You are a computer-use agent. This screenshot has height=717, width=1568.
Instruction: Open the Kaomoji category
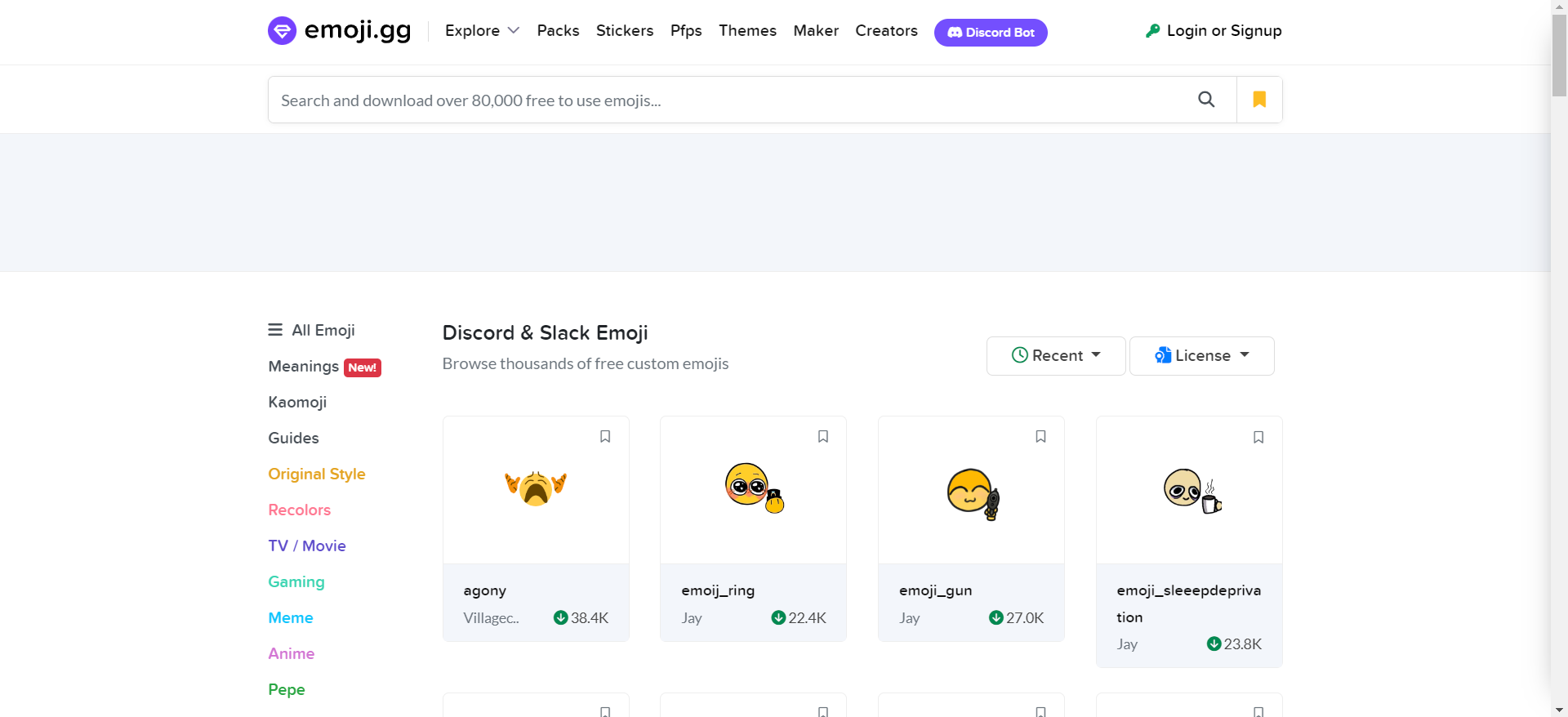click(x=297, y=403)
